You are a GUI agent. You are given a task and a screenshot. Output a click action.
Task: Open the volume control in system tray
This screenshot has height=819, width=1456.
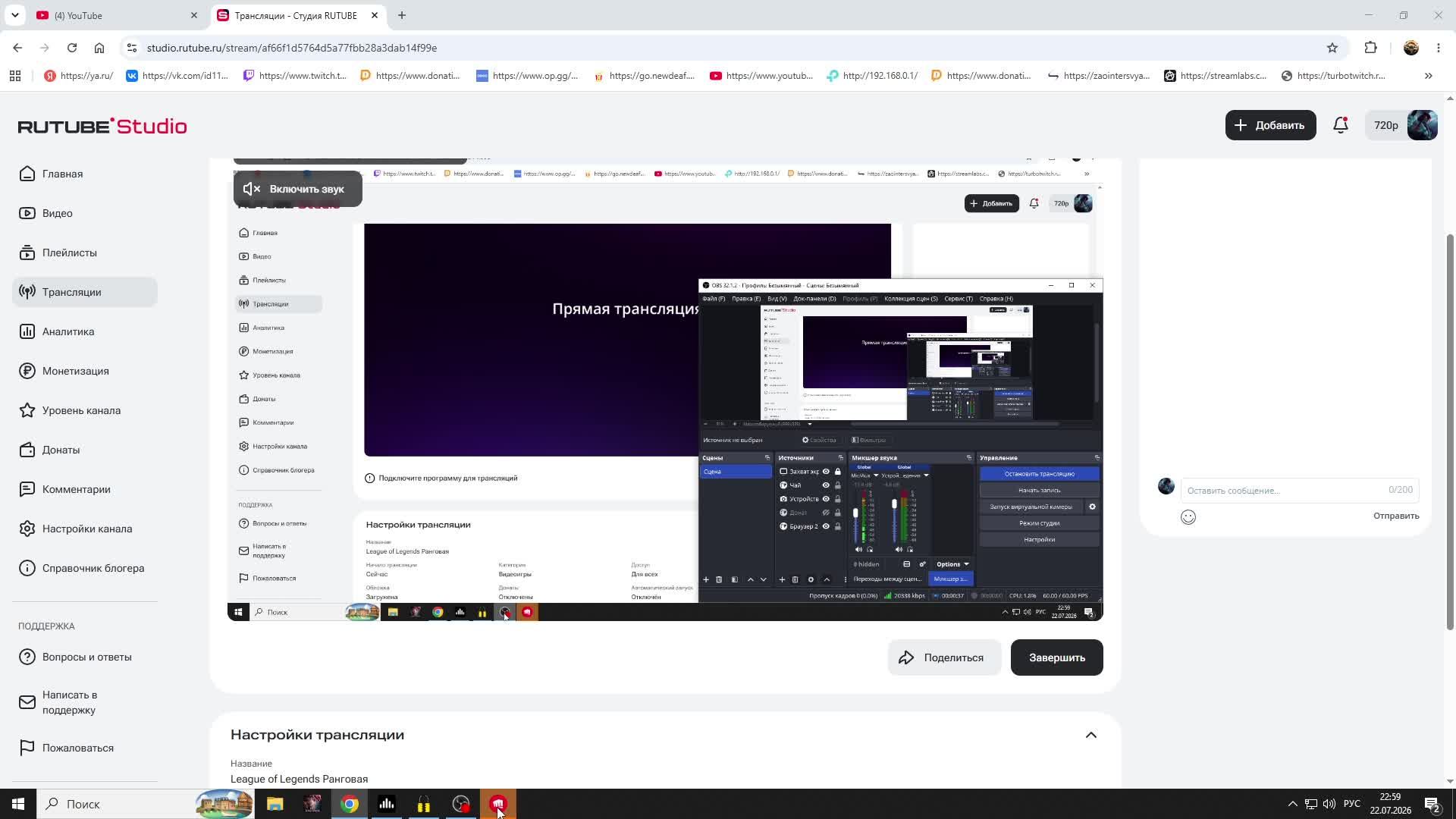tap(1329, 804)
